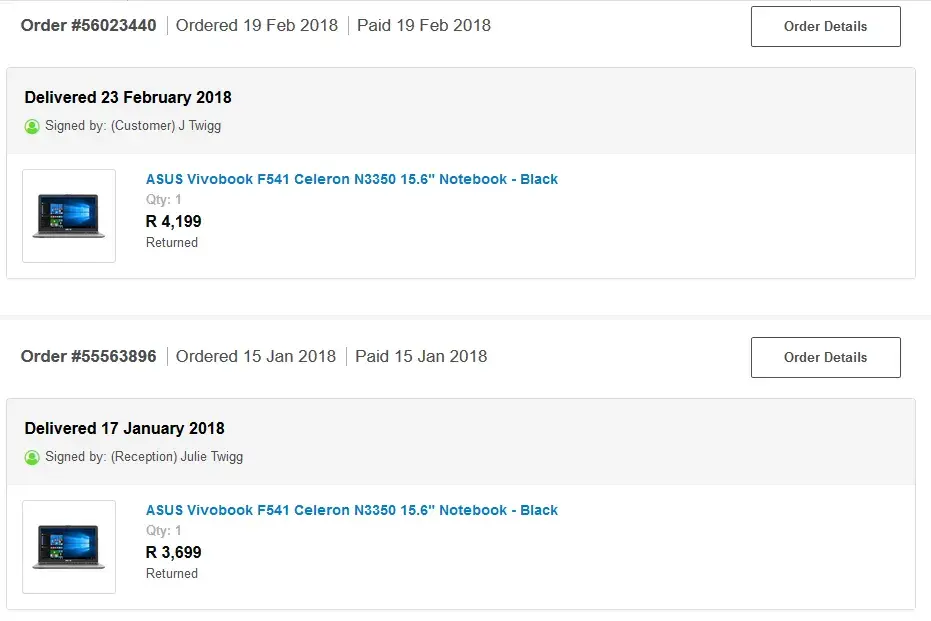Click the Ordered 15 Jan 2018 date
This screenshot has height=621, width=931.
[256, 356]
